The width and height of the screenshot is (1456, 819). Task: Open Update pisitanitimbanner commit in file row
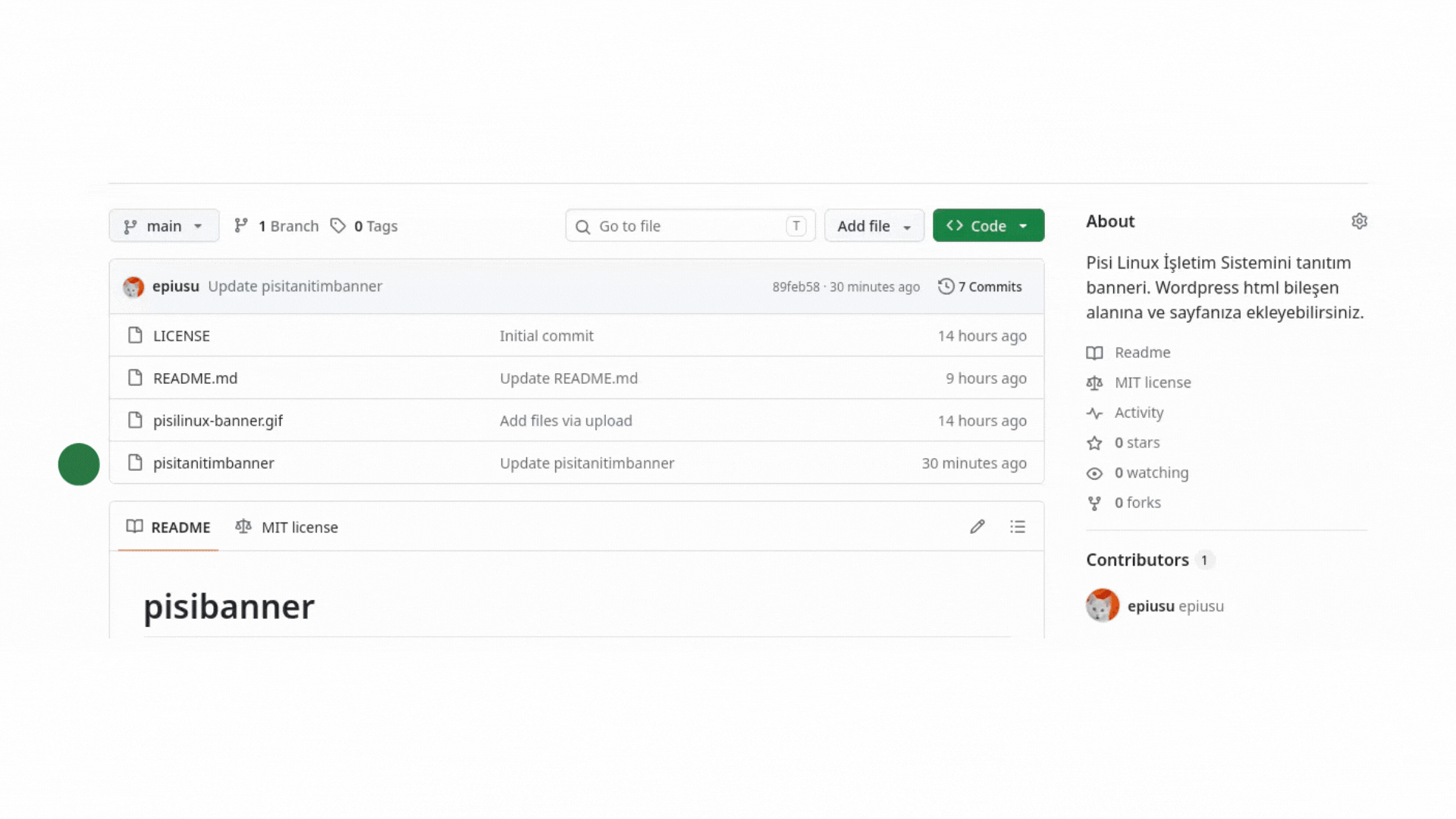click(x=587, y=463)
